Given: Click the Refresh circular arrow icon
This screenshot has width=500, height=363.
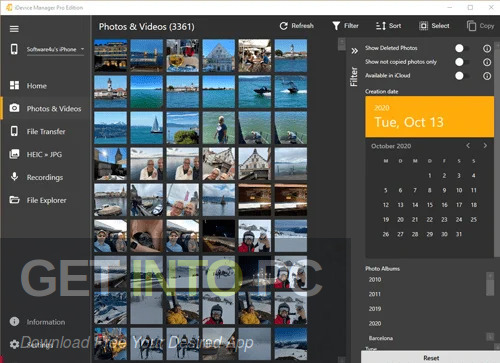Looking at the screenshot, I should click(284, 26).
